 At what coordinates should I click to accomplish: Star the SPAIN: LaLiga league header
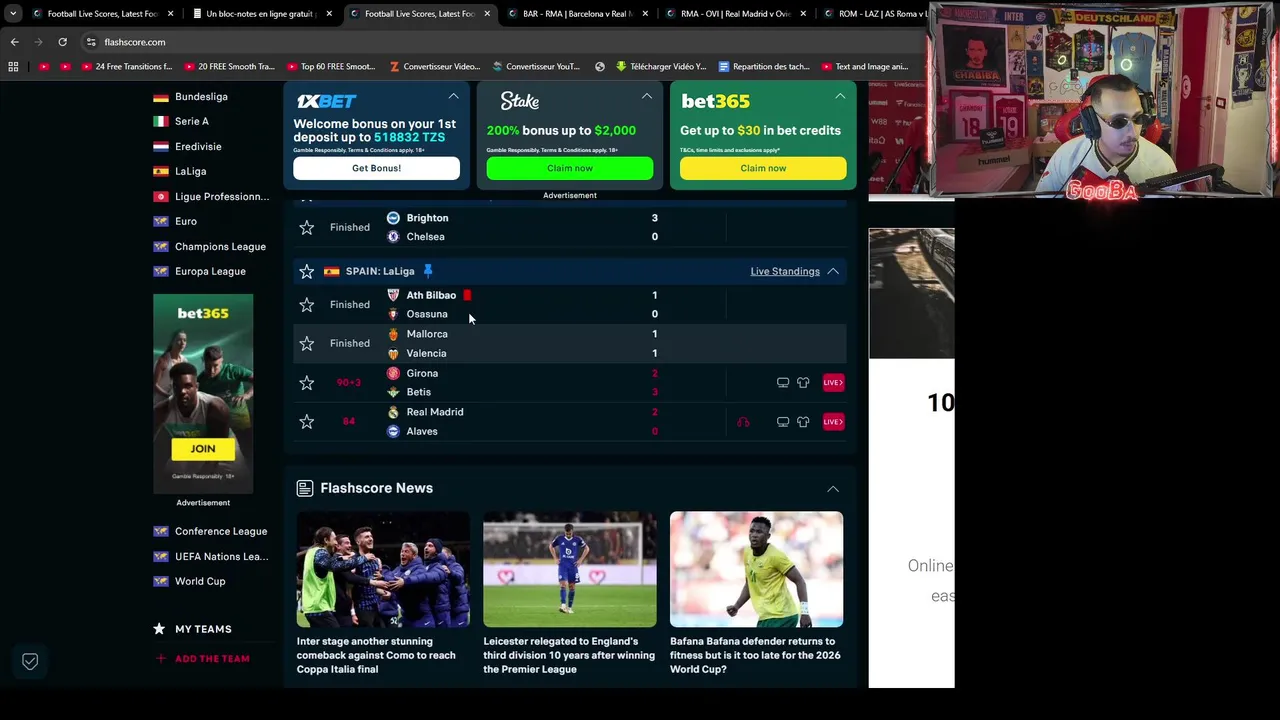click(x=307, y=271)
